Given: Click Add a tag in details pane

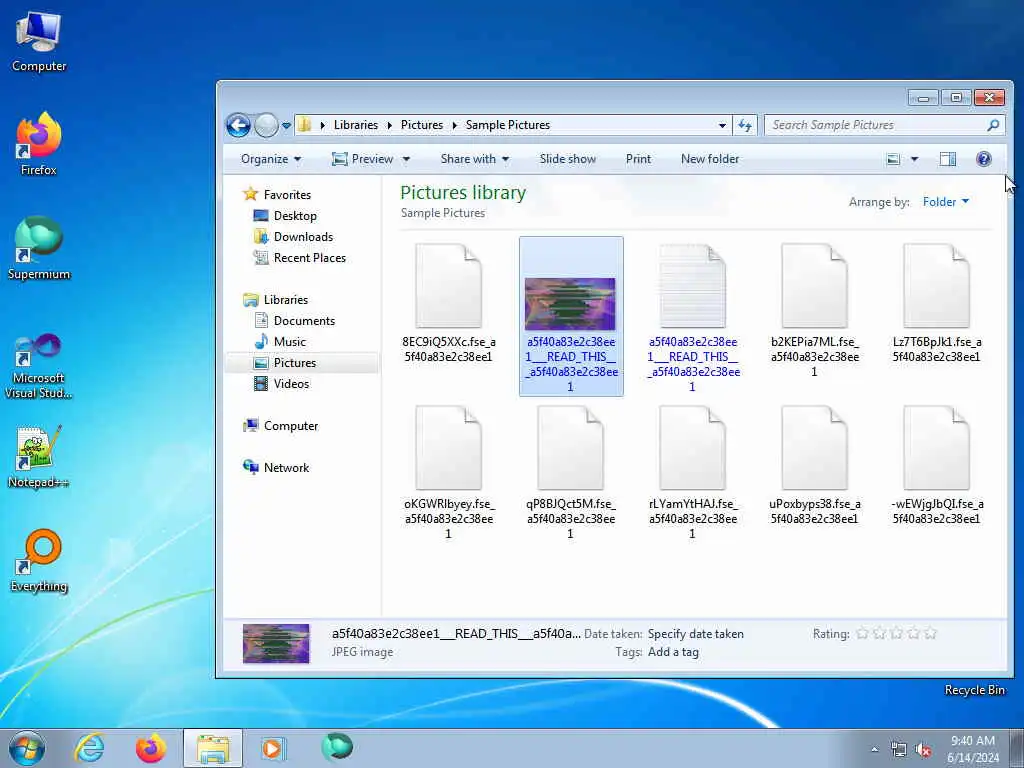Looking at the screenshot, I should (x=673, y=652).
